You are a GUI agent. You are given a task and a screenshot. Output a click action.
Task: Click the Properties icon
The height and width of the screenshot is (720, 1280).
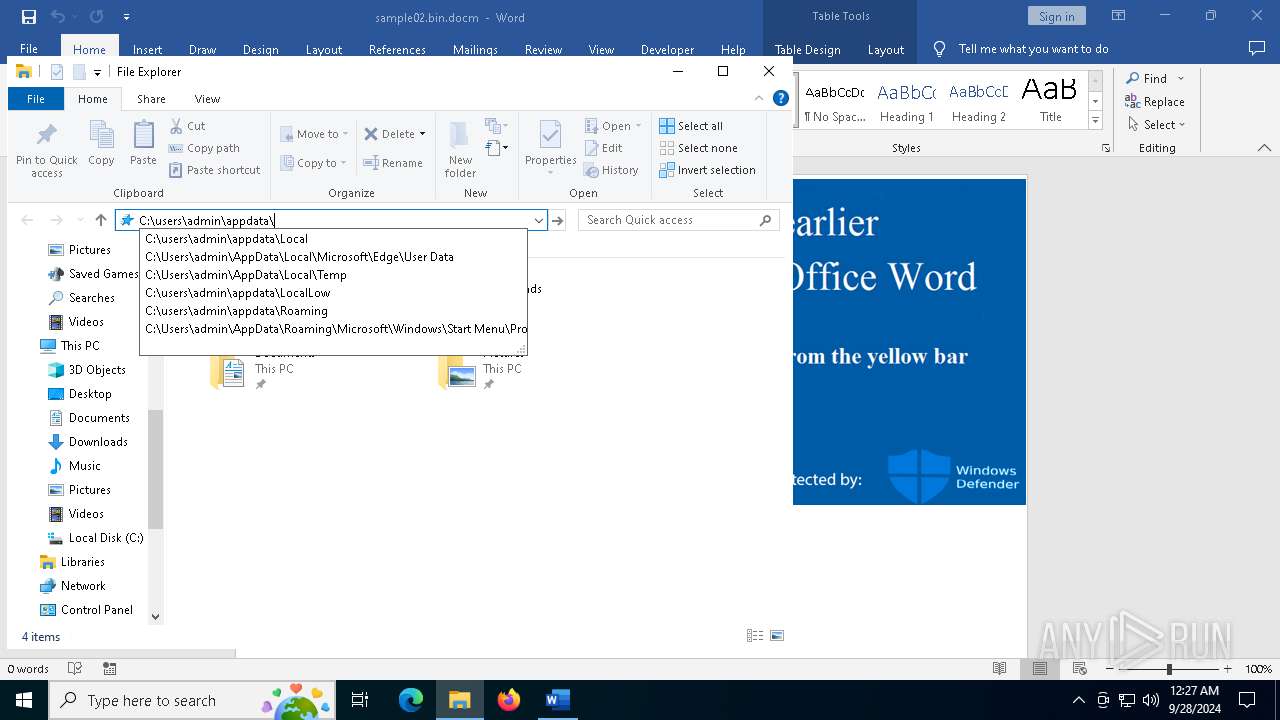(x=550, y=135)
